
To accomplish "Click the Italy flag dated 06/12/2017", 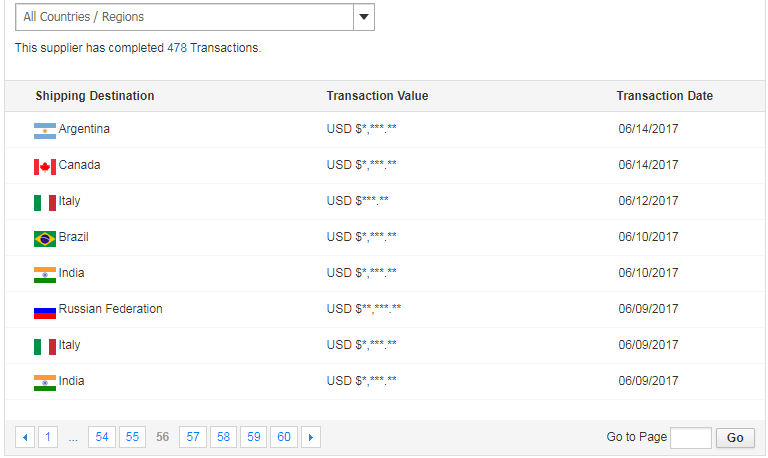I will coord(45,203).
